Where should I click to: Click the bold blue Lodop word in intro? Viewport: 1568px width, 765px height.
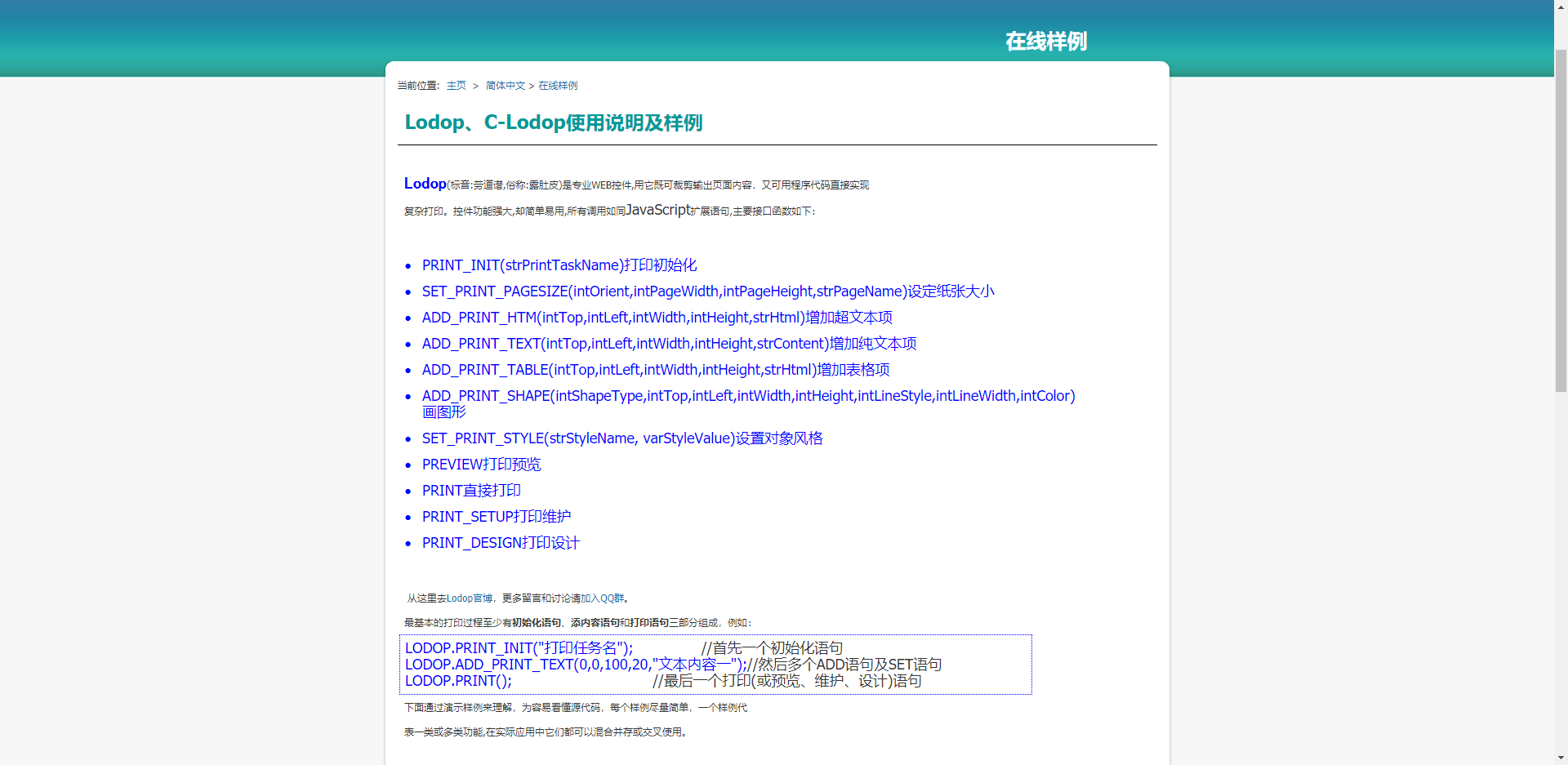point(425,184)
